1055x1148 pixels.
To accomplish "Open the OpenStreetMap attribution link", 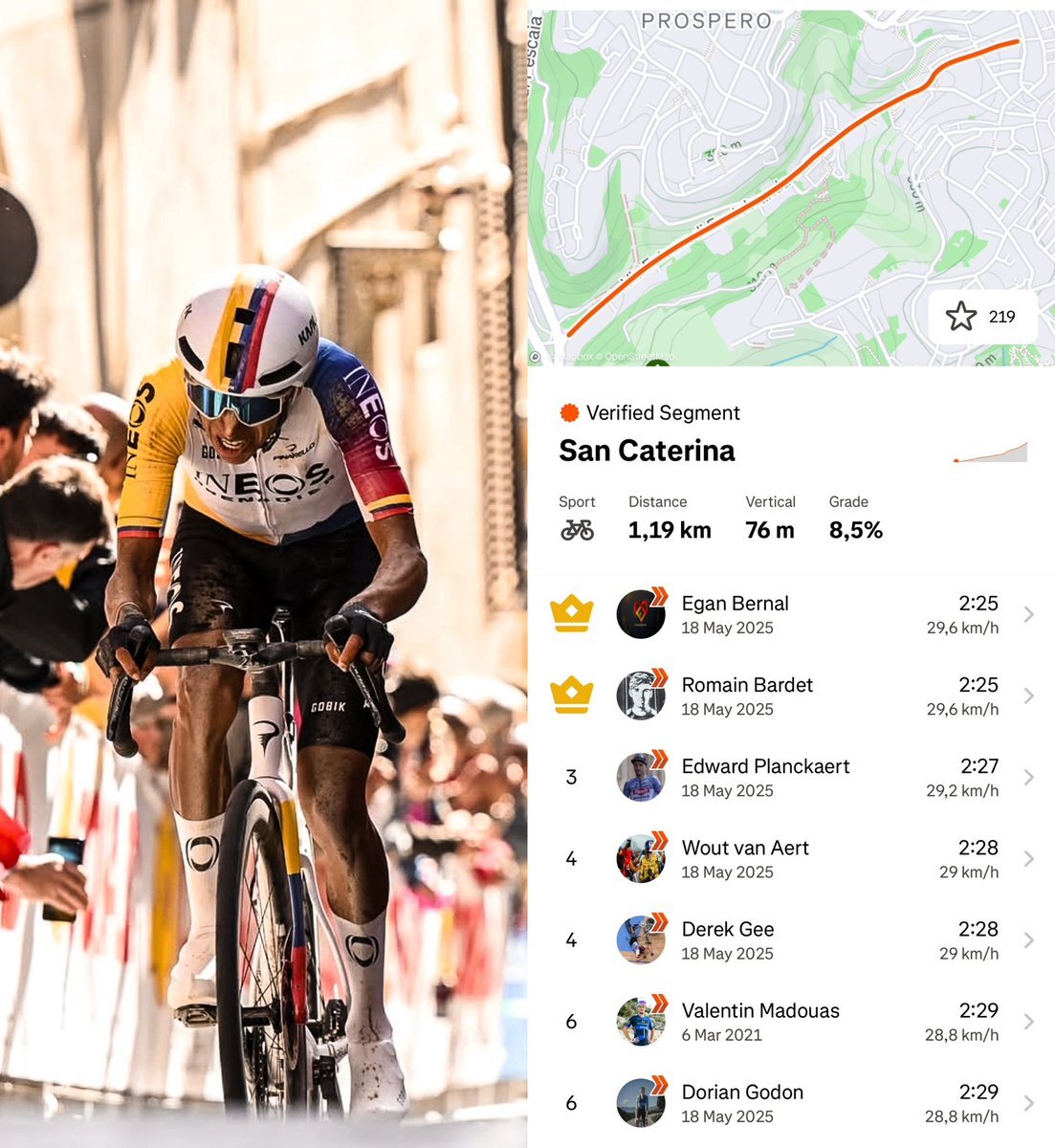I will 637,358.
